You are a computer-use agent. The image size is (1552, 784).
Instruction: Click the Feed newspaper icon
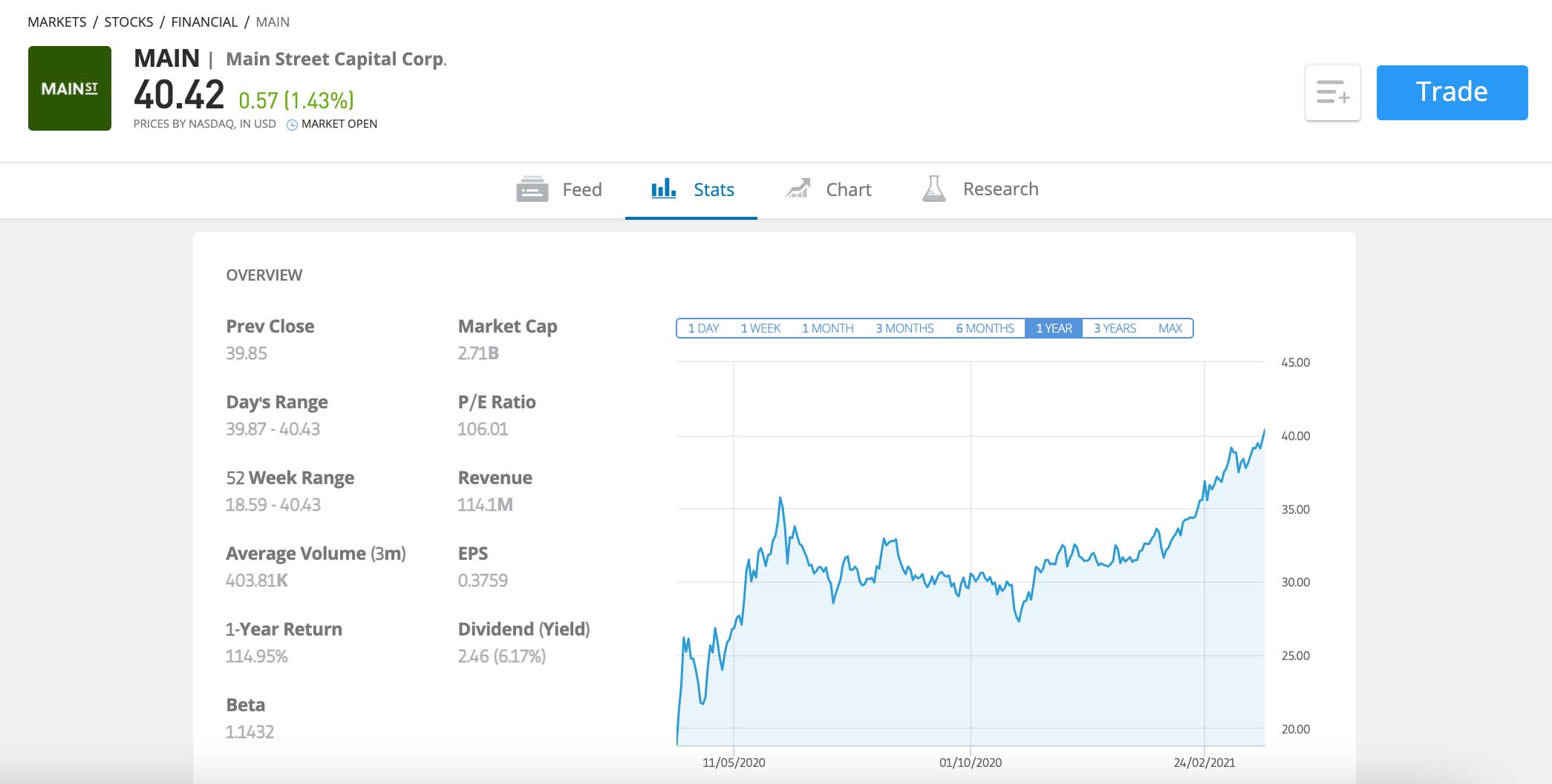532,189
